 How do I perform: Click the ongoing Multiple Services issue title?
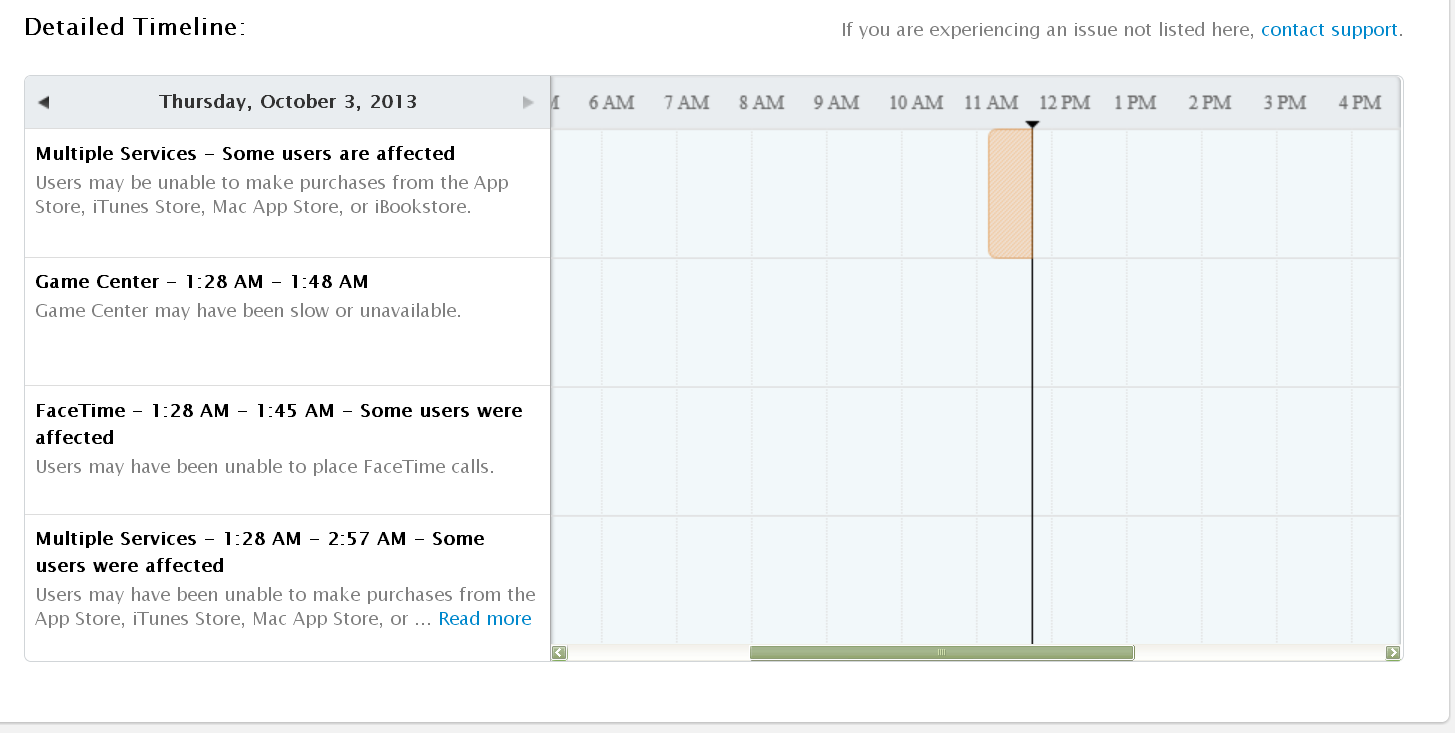[245, 154]
